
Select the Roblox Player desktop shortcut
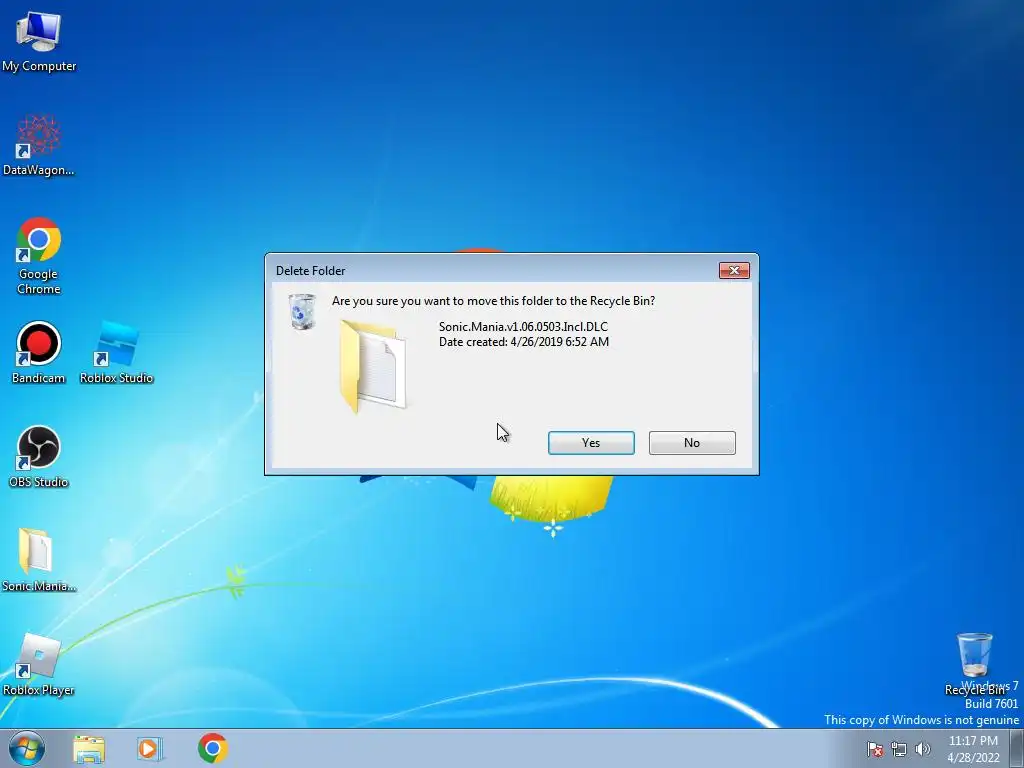[x=39, y=665]
